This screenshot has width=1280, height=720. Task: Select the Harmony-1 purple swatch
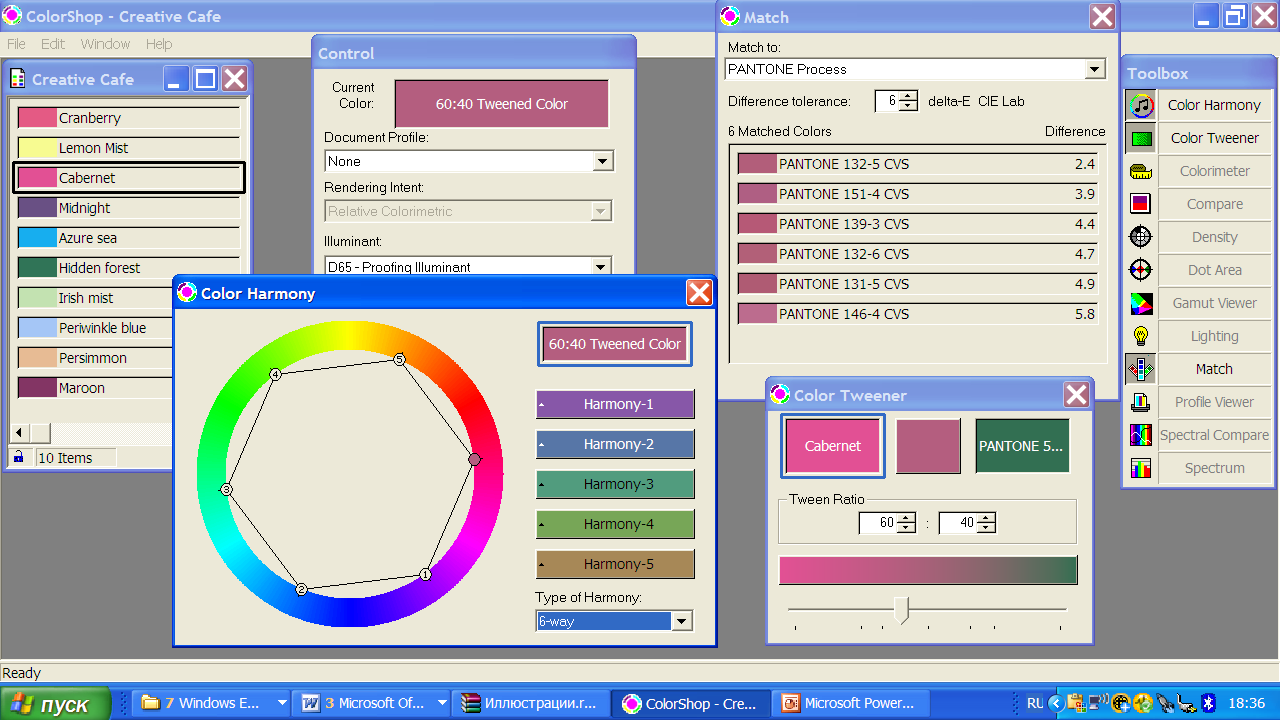(615, 404)
